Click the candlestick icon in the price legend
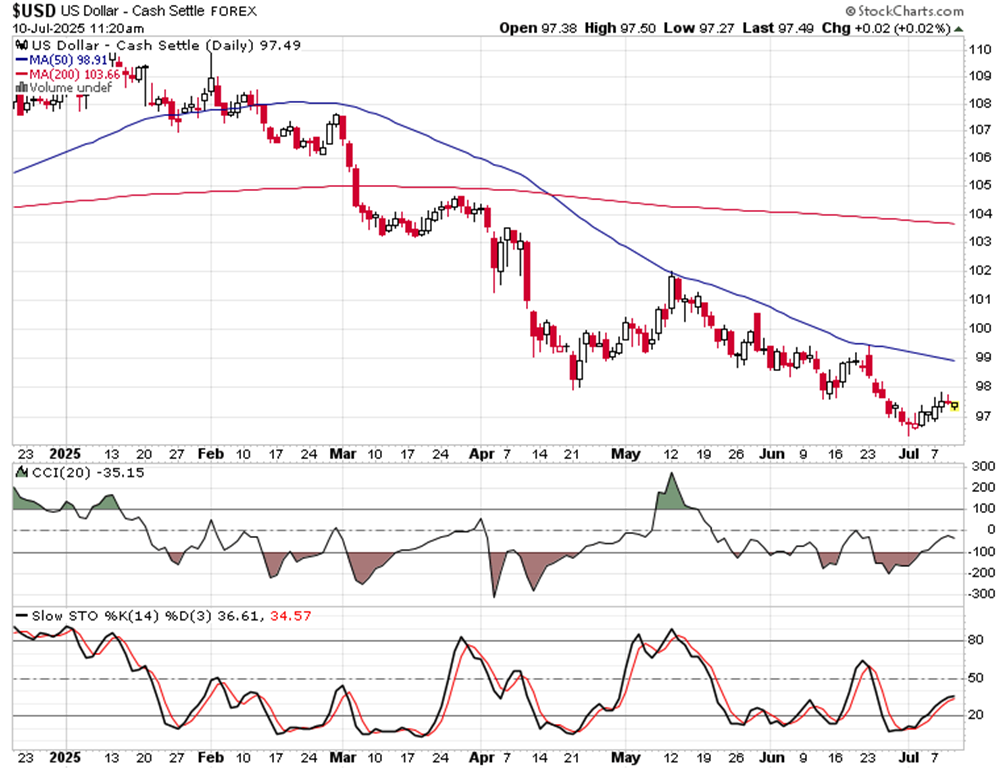 21,46
